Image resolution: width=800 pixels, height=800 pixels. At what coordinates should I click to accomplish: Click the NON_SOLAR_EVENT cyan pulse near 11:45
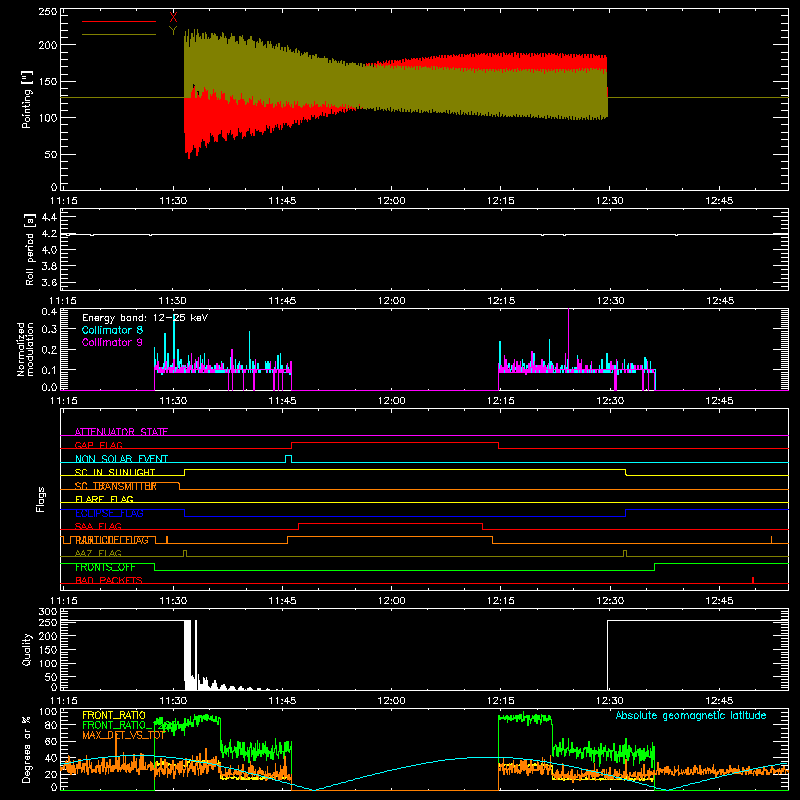pyautogui.click(x=288, y=458)
